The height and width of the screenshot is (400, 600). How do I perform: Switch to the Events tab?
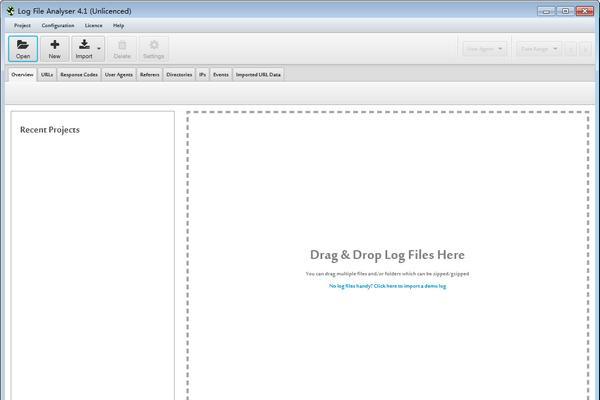click(x=221, y=75)
